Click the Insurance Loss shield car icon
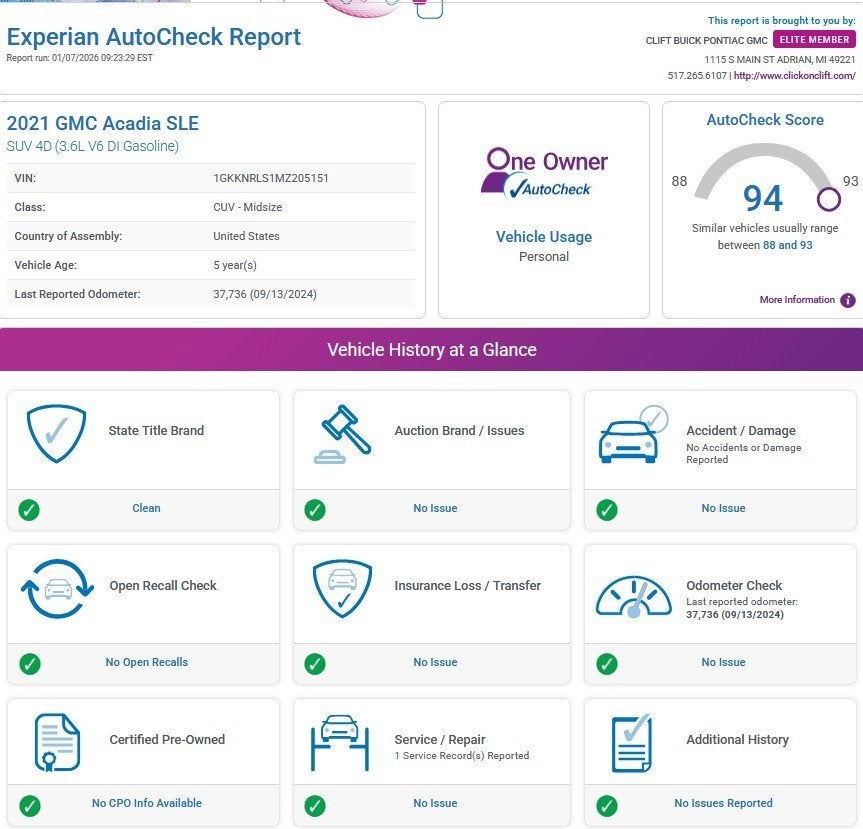 click(342, 588)
